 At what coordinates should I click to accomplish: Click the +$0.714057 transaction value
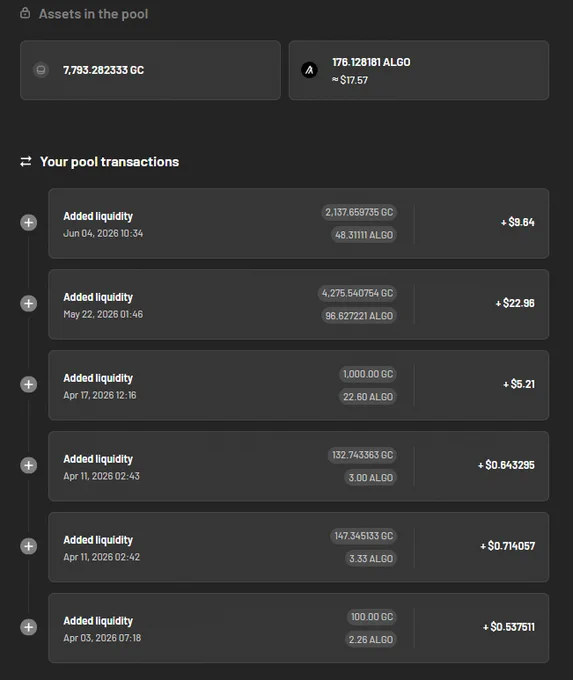(x=508, y=546)
